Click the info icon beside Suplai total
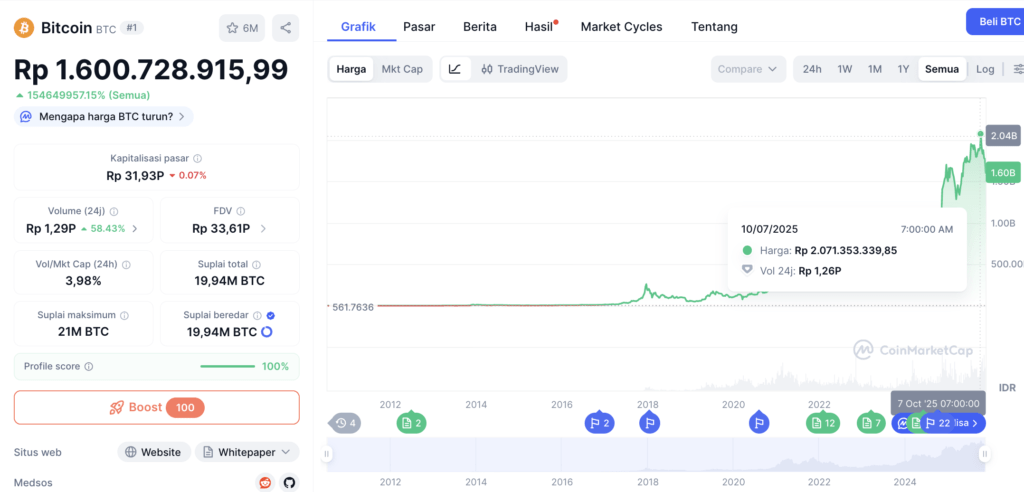This screenshot has width=1024, height=492. [x=256, y=265]
